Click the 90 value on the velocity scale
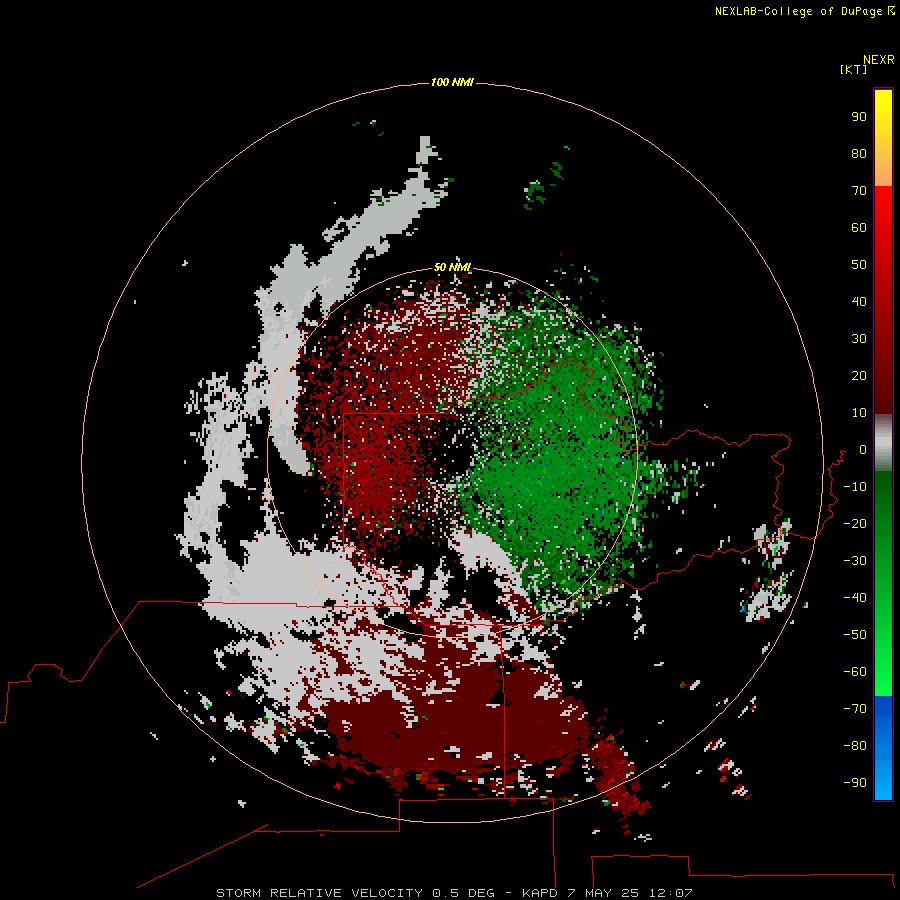This screenshot has width=900, height=900. (x=859, y=117)
